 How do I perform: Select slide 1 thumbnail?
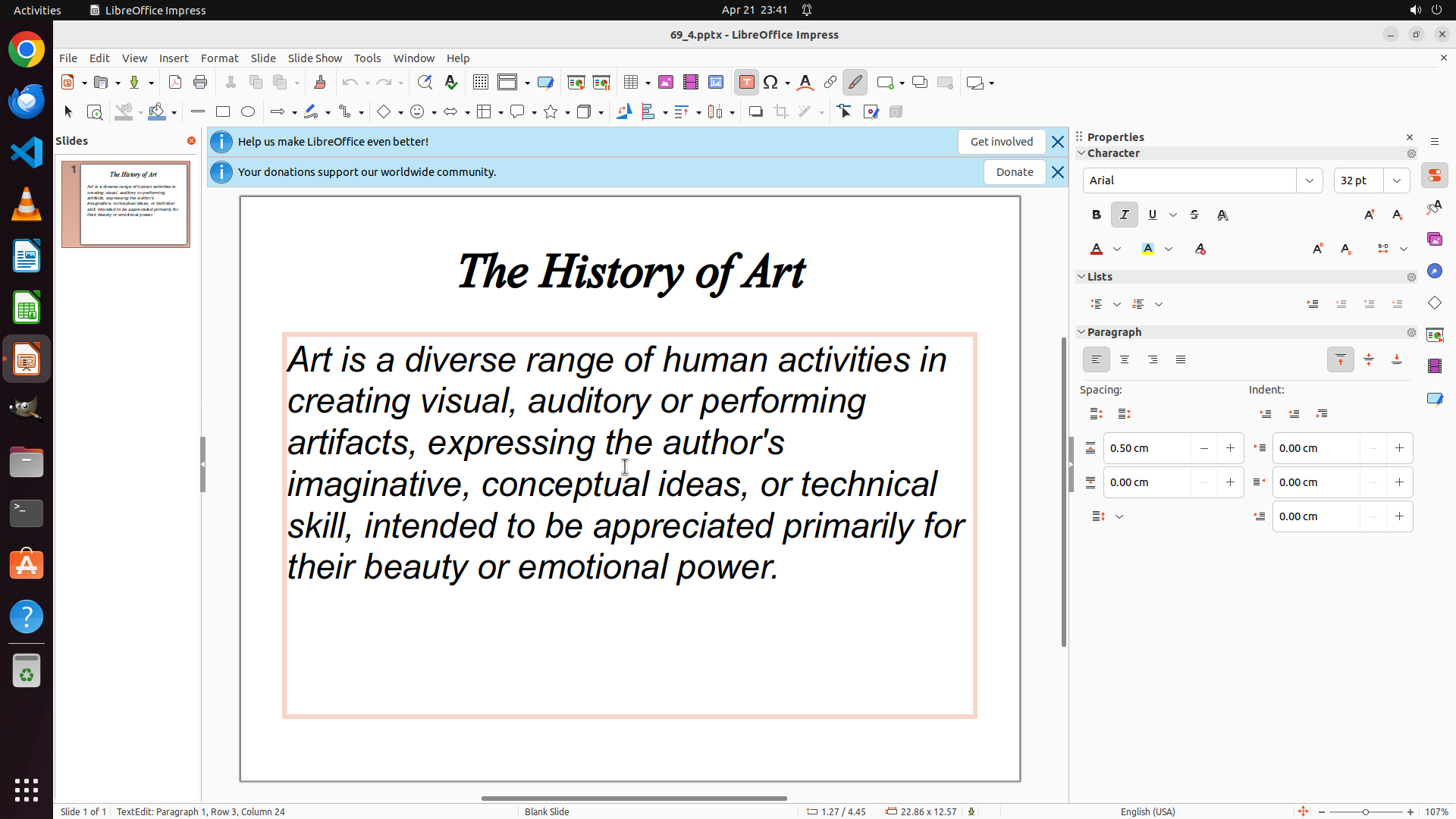[133, 204]
